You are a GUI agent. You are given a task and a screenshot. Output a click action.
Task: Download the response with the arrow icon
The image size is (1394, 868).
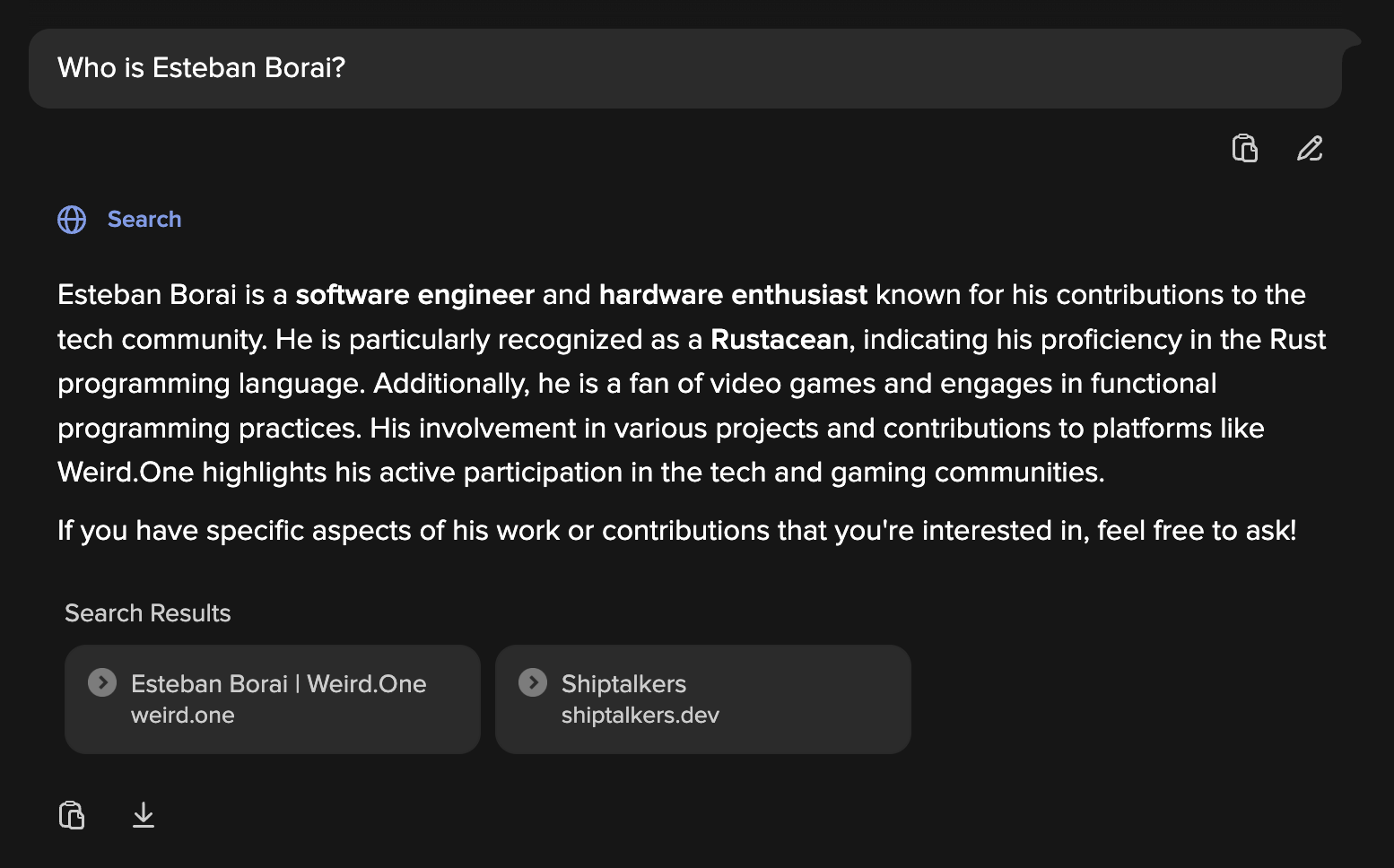144,815
